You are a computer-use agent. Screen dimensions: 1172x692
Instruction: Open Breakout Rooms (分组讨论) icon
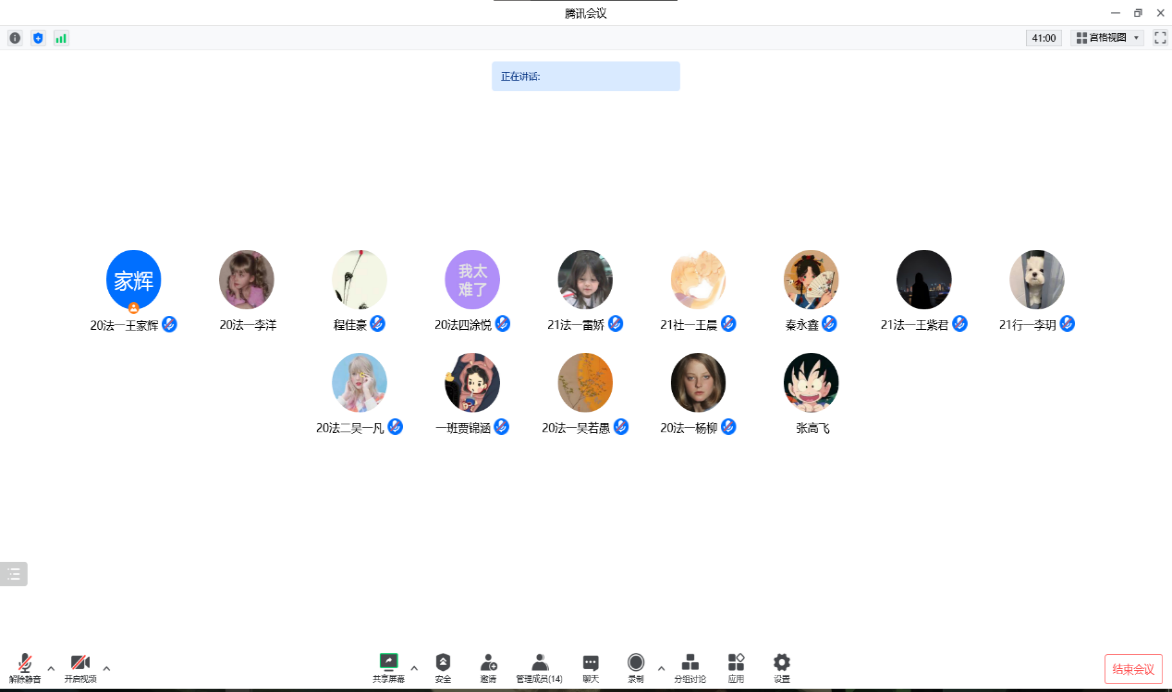point(690,663)
